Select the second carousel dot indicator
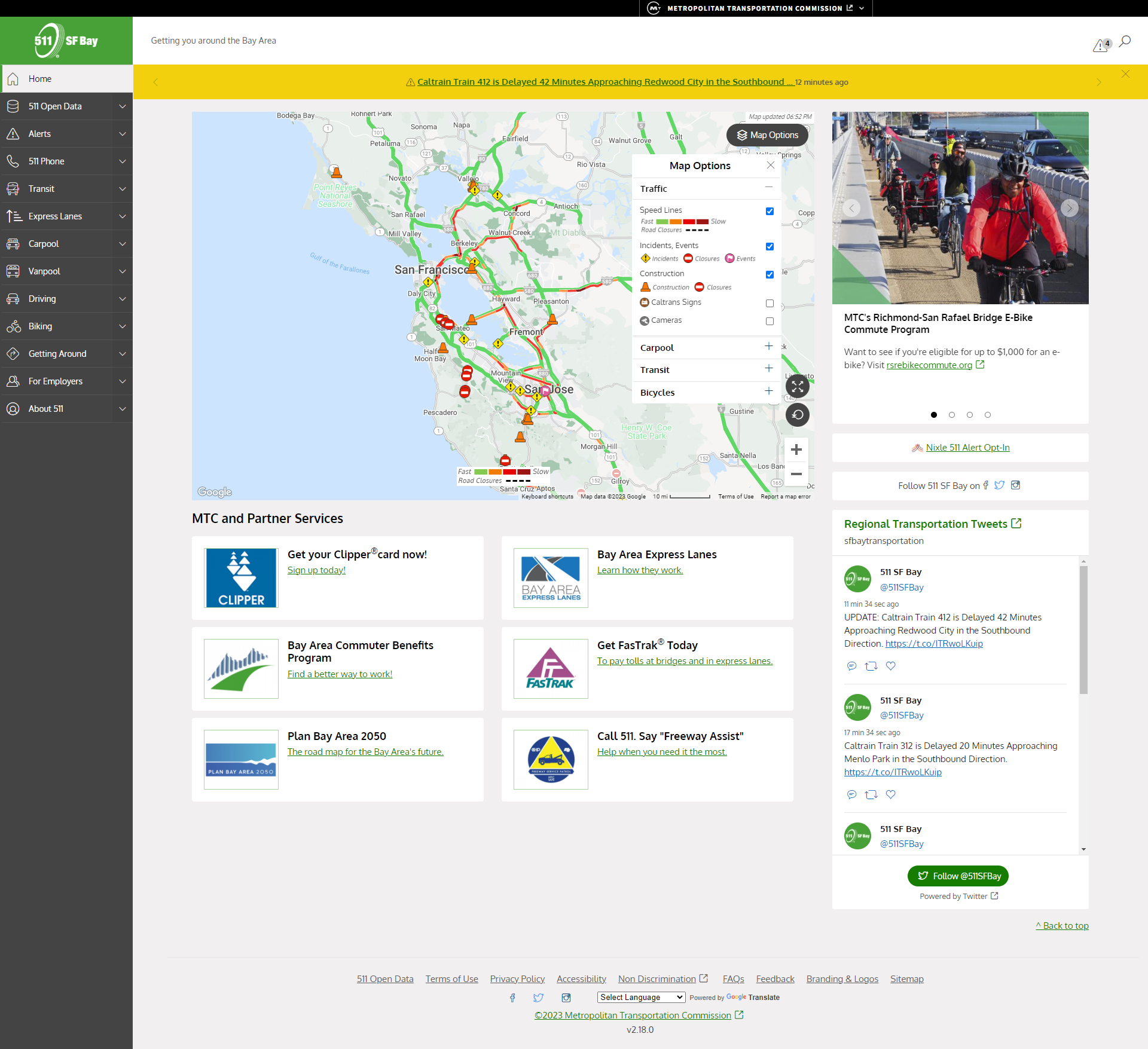 tap(952, 415)
